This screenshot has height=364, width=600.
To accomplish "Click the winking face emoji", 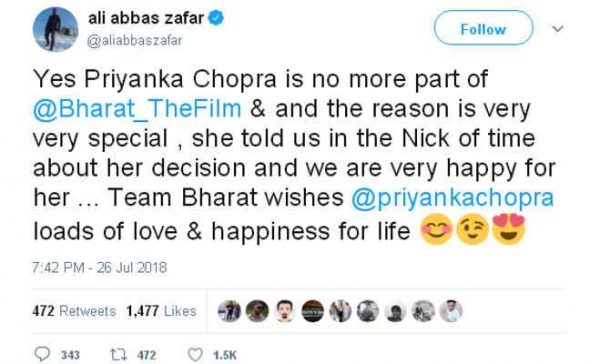I will pyautogui.click(x=473, y=229).
